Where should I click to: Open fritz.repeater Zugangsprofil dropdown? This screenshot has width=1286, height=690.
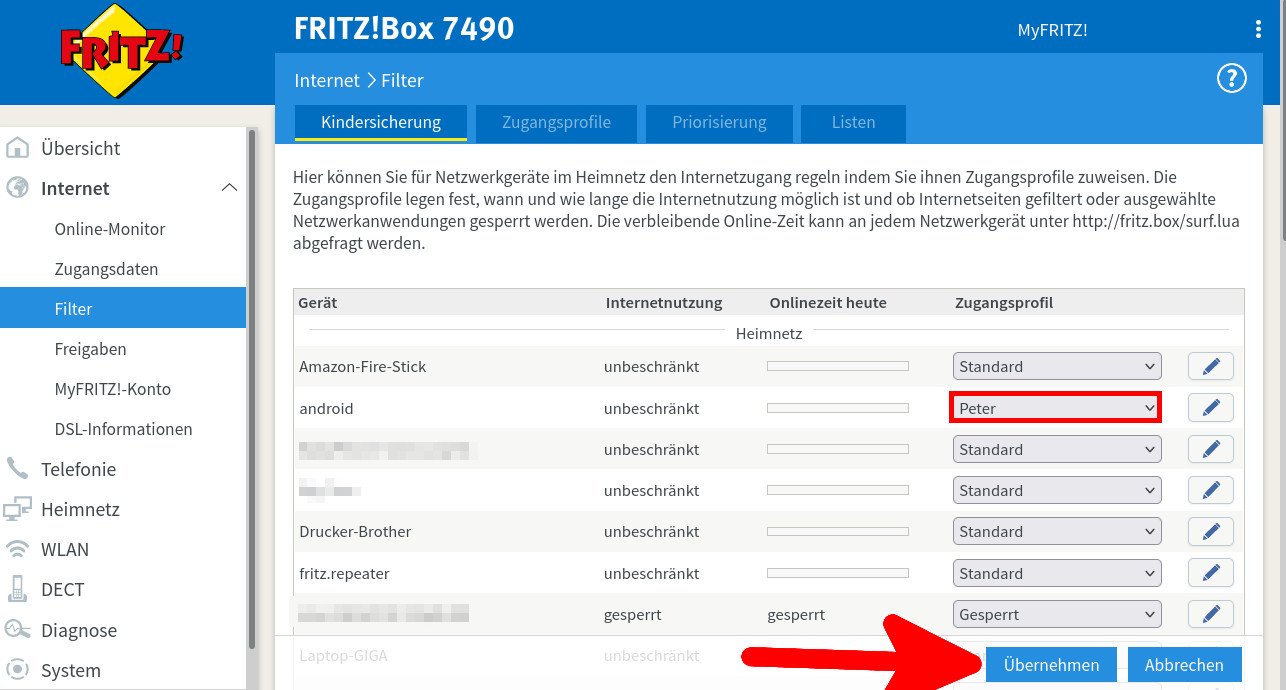pyautogui.click(x=1057, y=574)
